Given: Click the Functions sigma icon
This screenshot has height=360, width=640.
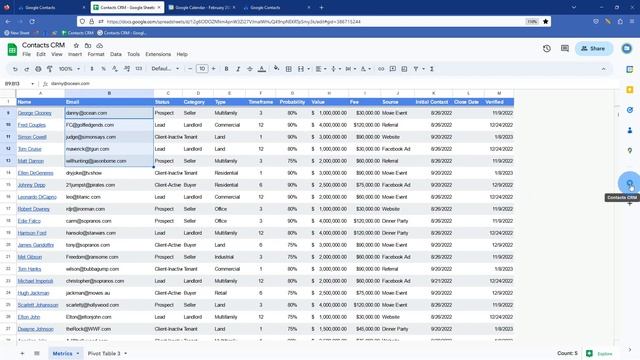Looking at the screenshot, I should (x=432, y=69).
